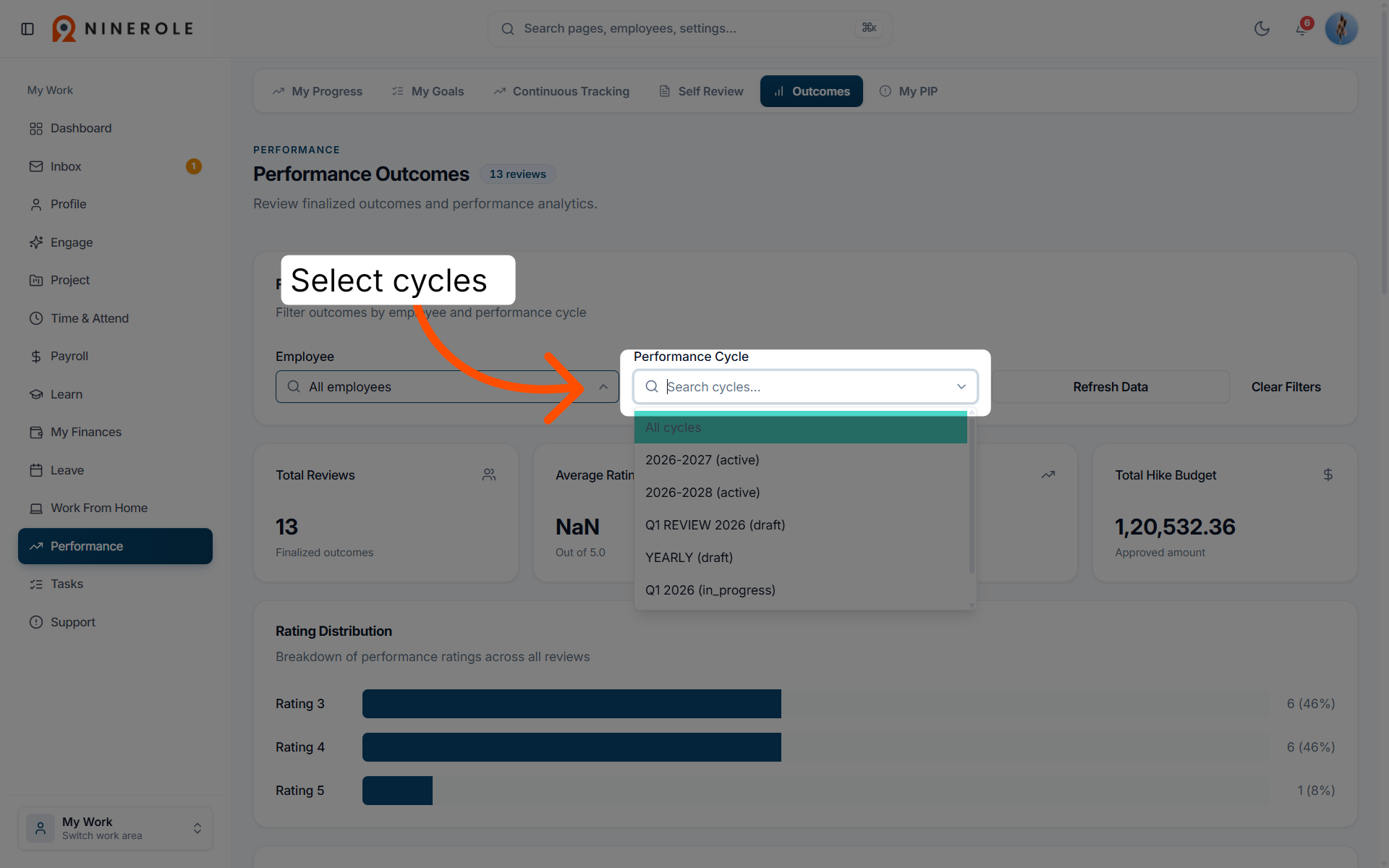Image resolution: width=1389 pixels, height=868 pixels.
Task: Click Refresh Data button
Action: coord(1110,387)
